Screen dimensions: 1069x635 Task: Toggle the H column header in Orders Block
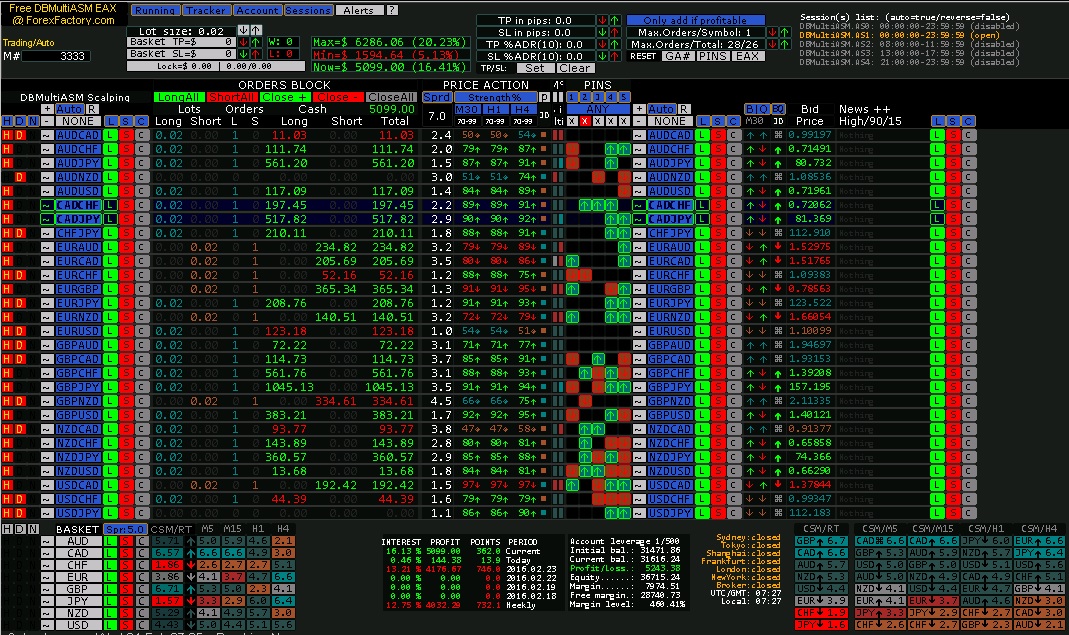point(7,121)
